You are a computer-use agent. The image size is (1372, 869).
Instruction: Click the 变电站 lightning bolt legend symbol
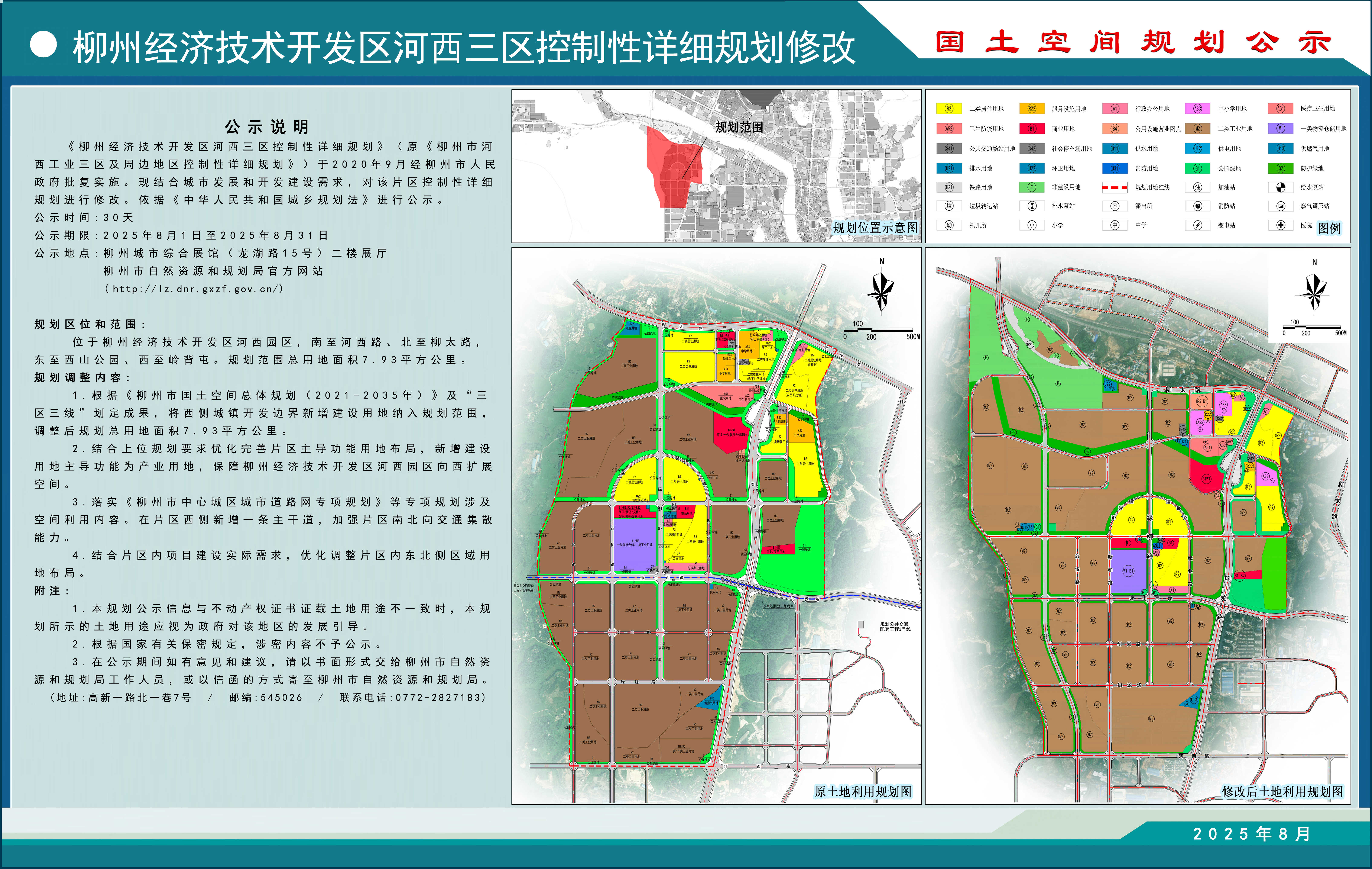[1198, 225]
